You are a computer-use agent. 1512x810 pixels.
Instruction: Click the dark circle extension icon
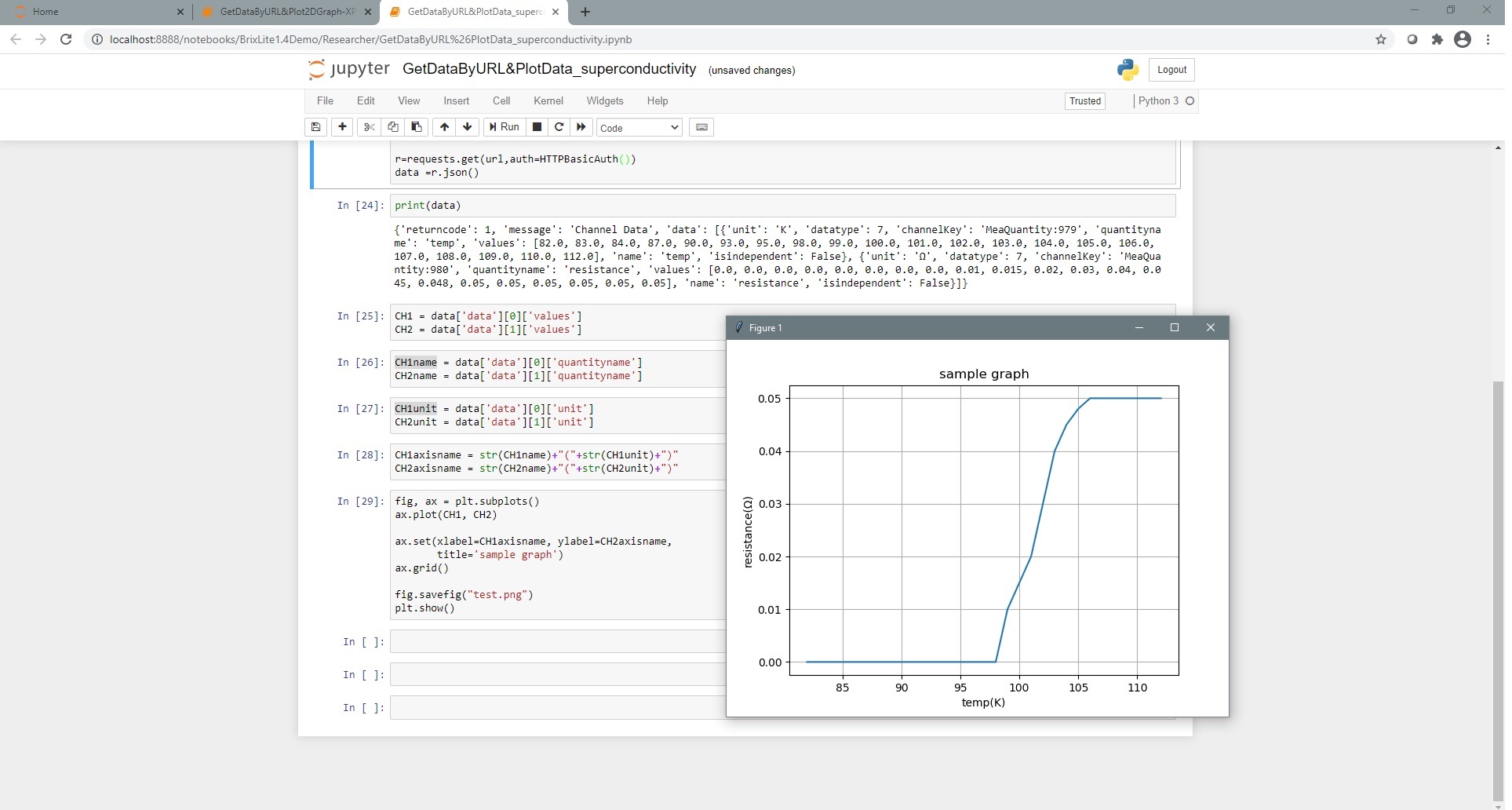tap(1412, 39)
